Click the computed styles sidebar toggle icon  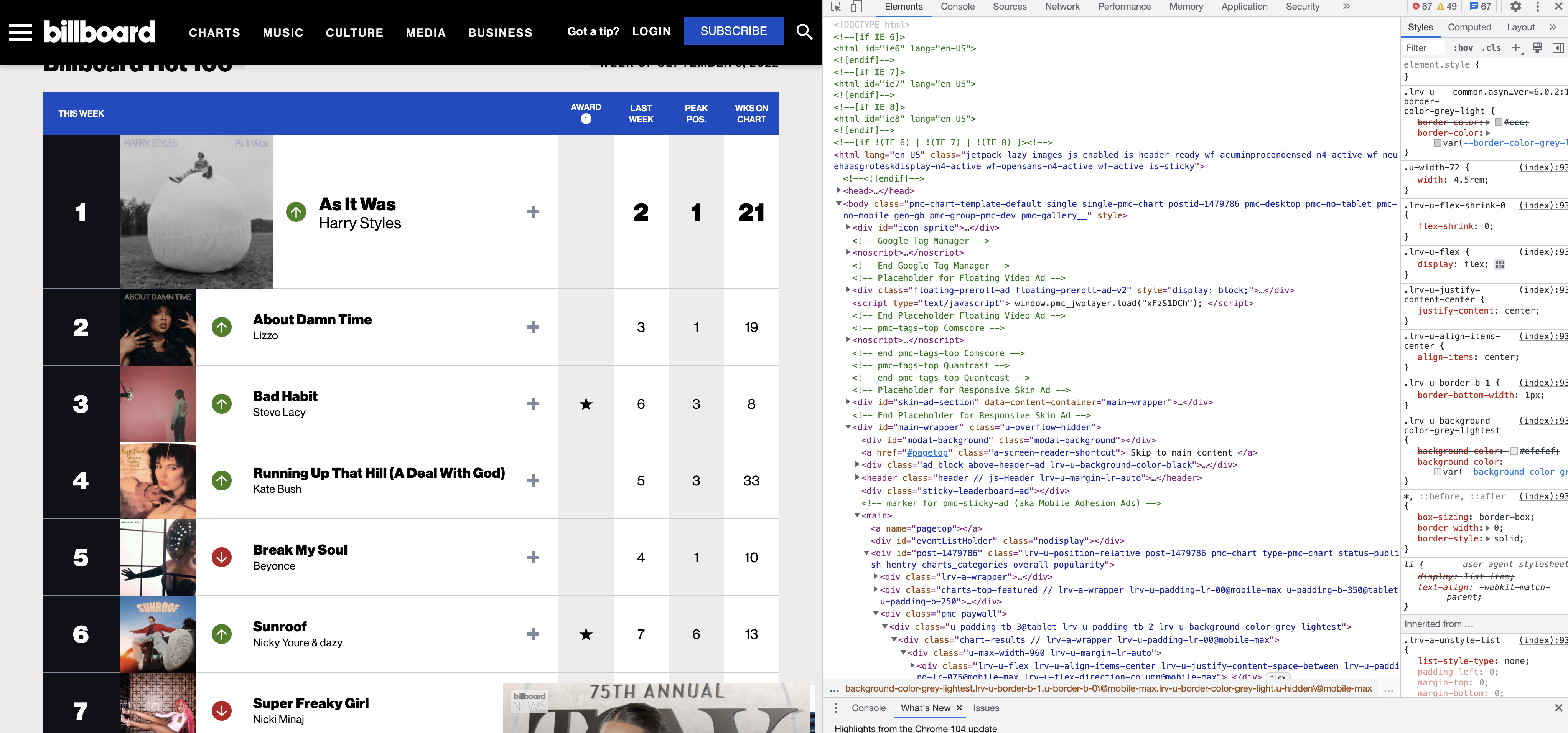coord(1558,48)
